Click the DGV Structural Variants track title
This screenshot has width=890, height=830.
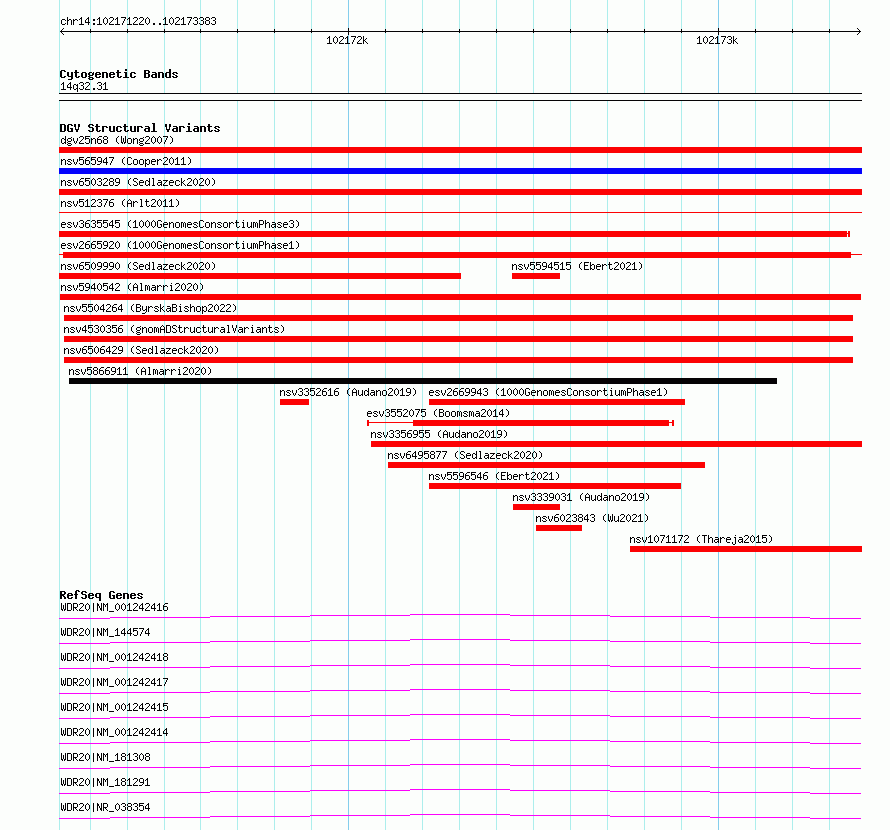pos(140,128)
